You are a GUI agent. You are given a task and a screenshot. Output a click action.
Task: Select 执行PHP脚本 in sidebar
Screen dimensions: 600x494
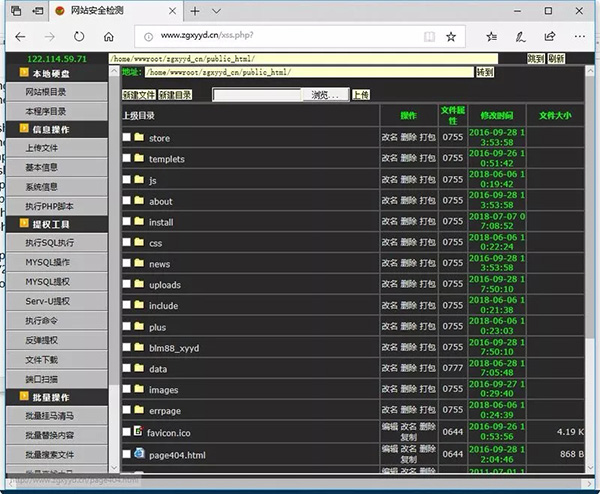pos(57,206)
